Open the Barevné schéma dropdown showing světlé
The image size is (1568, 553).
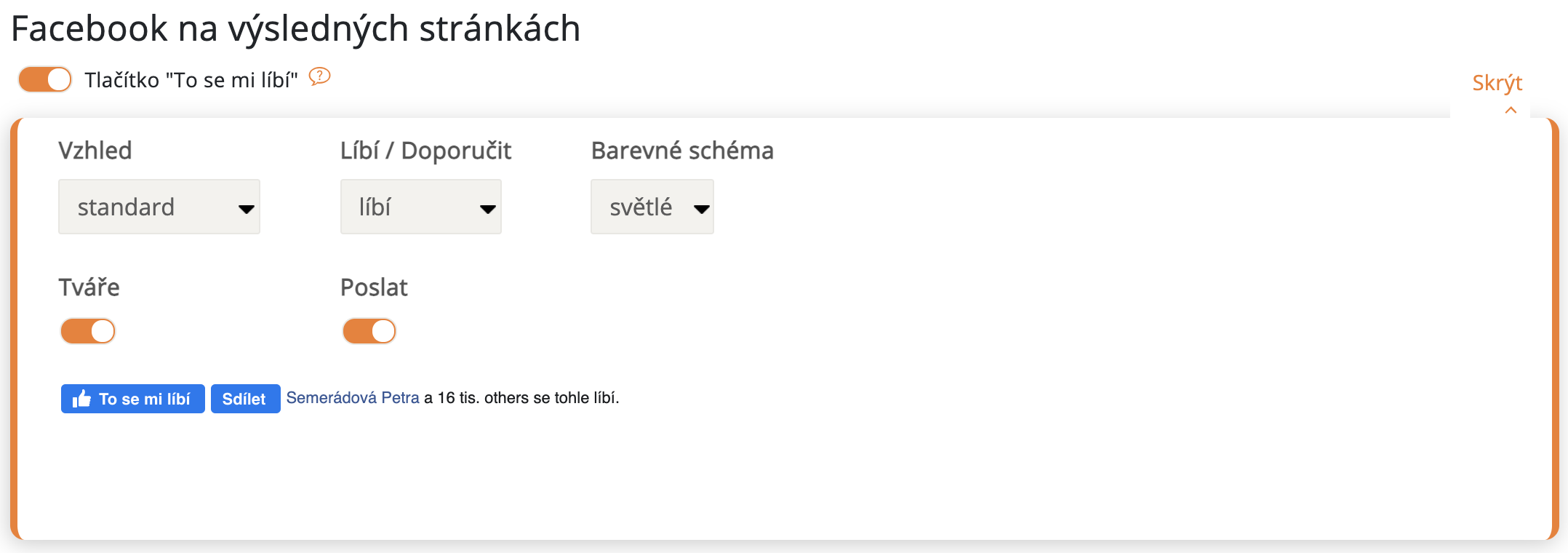coord(652,207)
